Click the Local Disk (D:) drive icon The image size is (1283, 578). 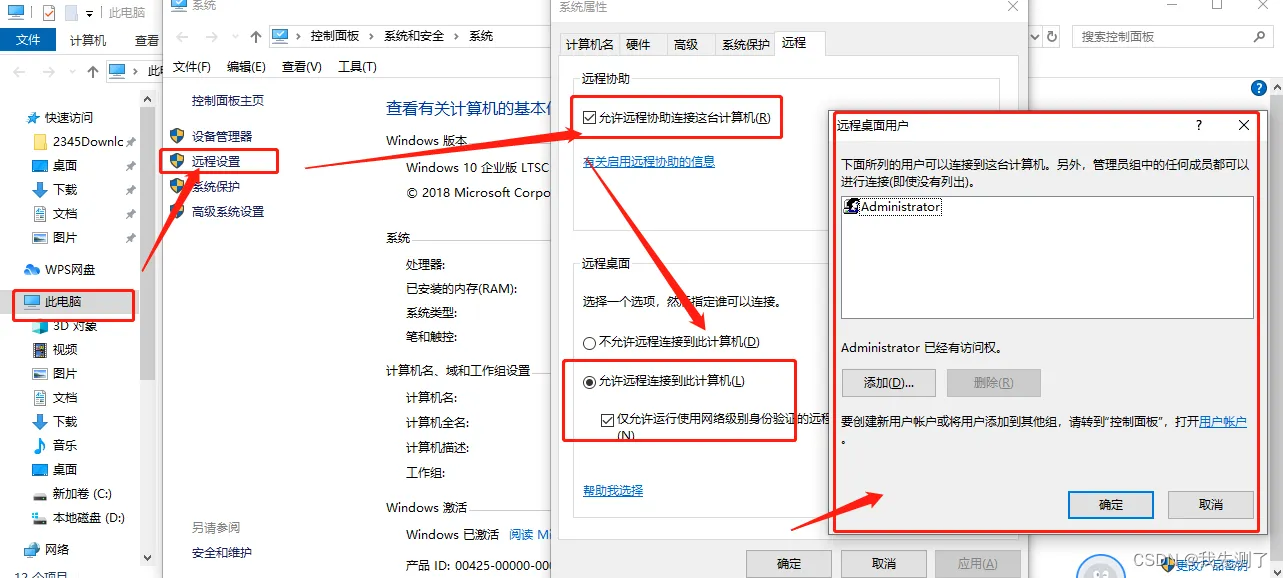[40, 518]
